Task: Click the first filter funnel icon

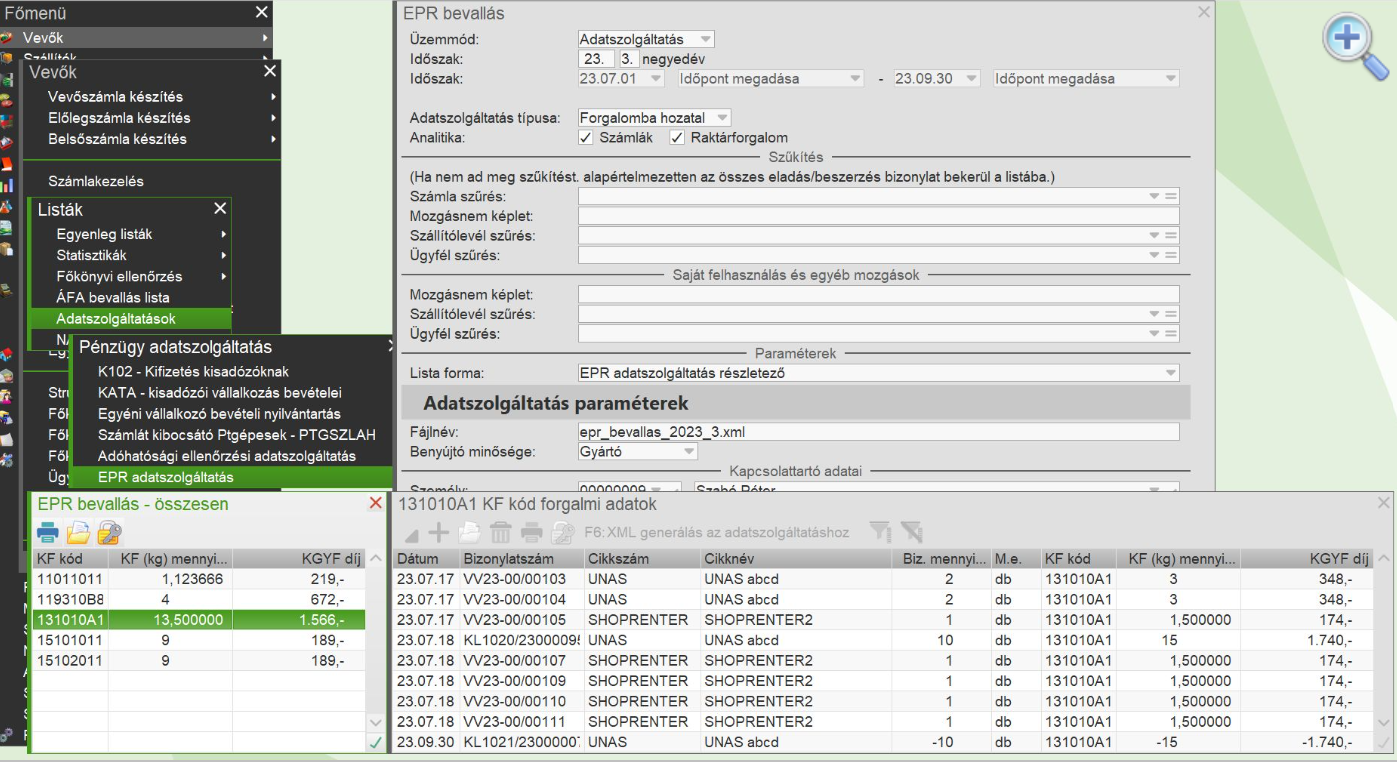Action: point(879,533)
